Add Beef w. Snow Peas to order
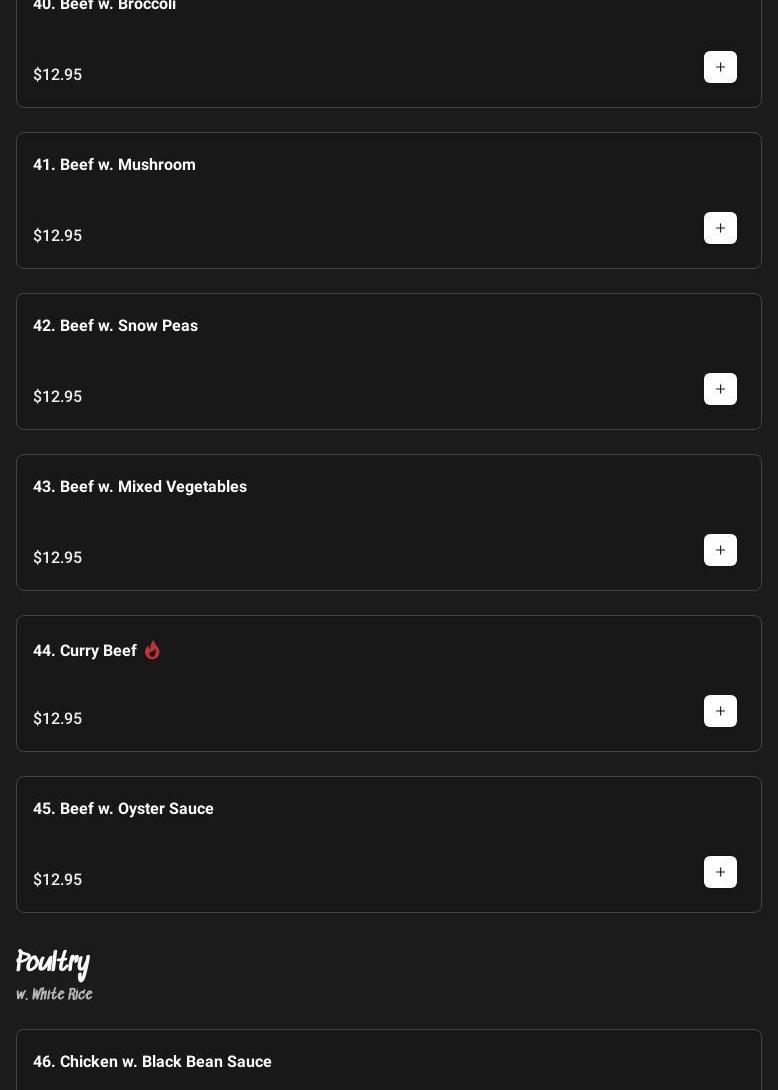The image size is (778, 1090). pos(720,389)
